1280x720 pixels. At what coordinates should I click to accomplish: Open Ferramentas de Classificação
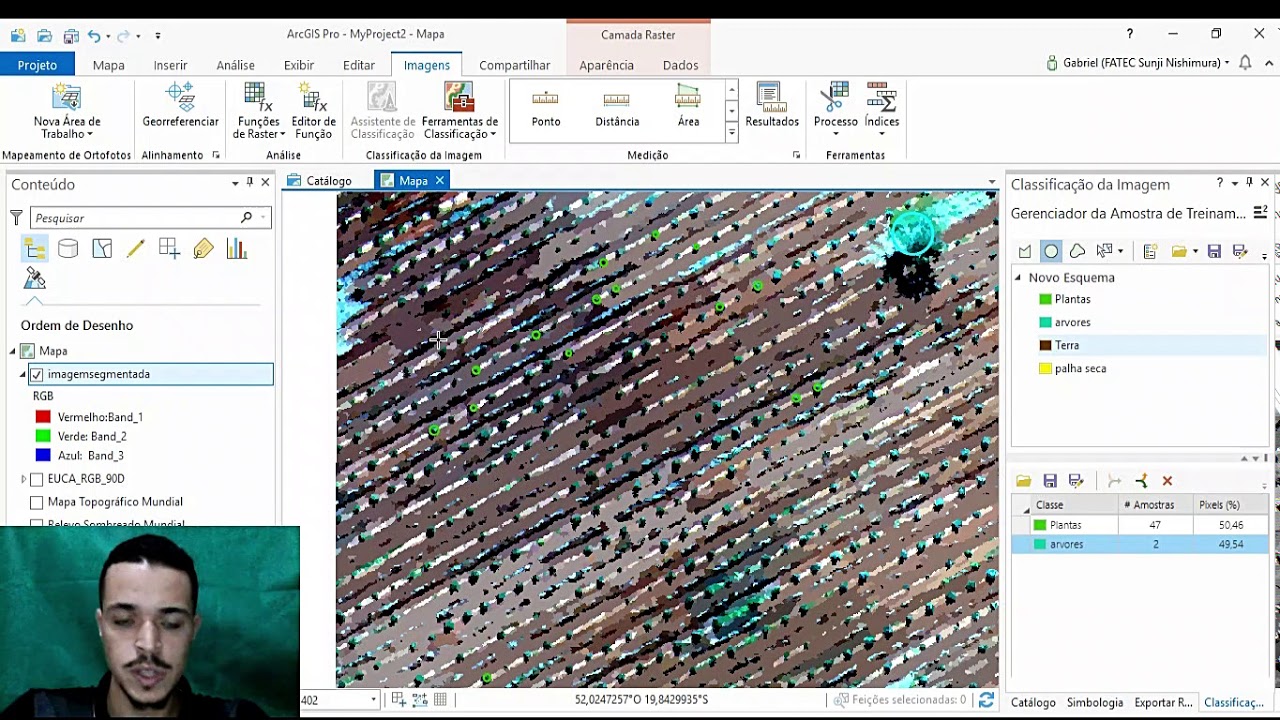pos(460,111)
